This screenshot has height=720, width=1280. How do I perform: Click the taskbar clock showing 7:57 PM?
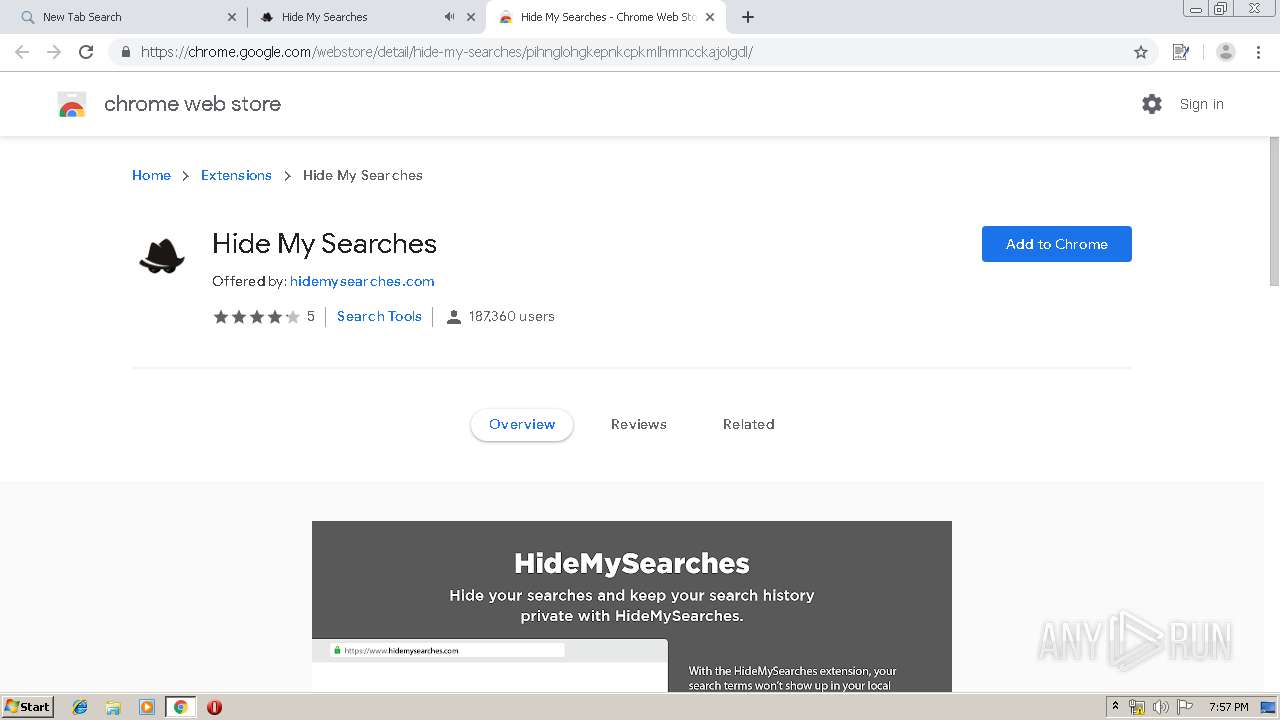tap(1229, 707)
